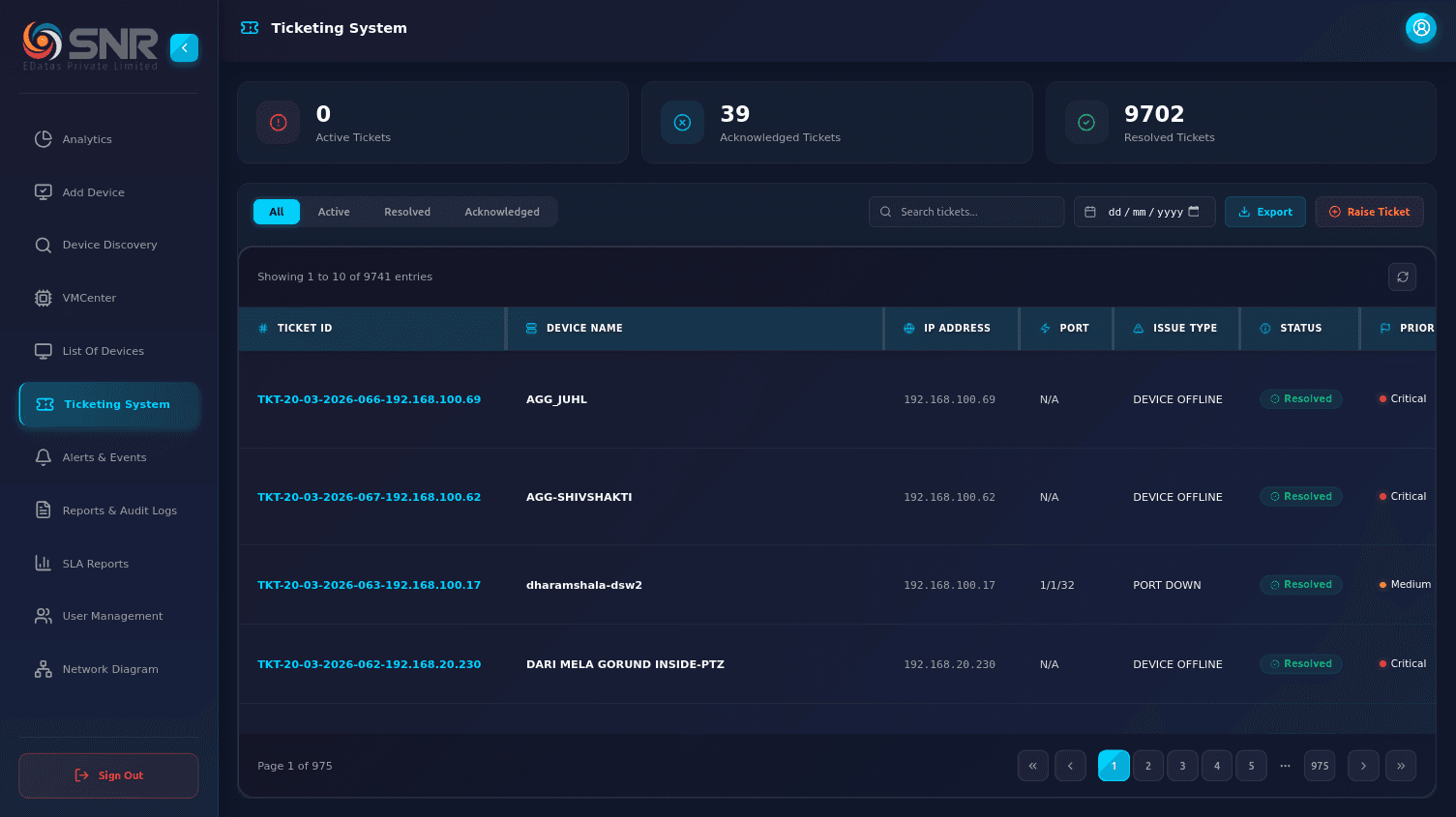Open the VMCenter section
The height and width of the screenshot is (817, 1456).
(x=89, y=298)
